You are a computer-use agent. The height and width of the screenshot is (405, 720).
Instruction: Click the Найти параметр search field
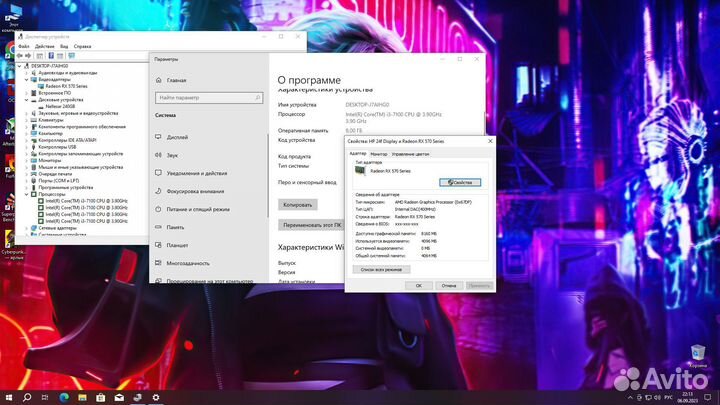209,98
